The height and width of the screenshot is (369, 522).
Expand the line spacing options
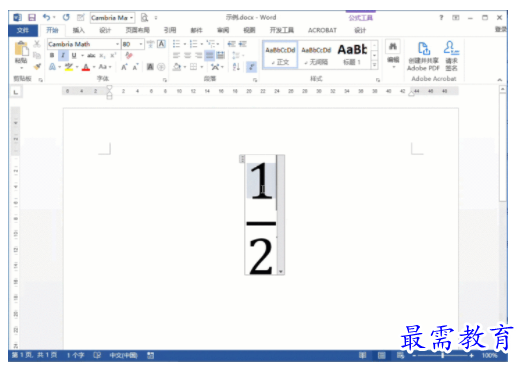point(238,55)
